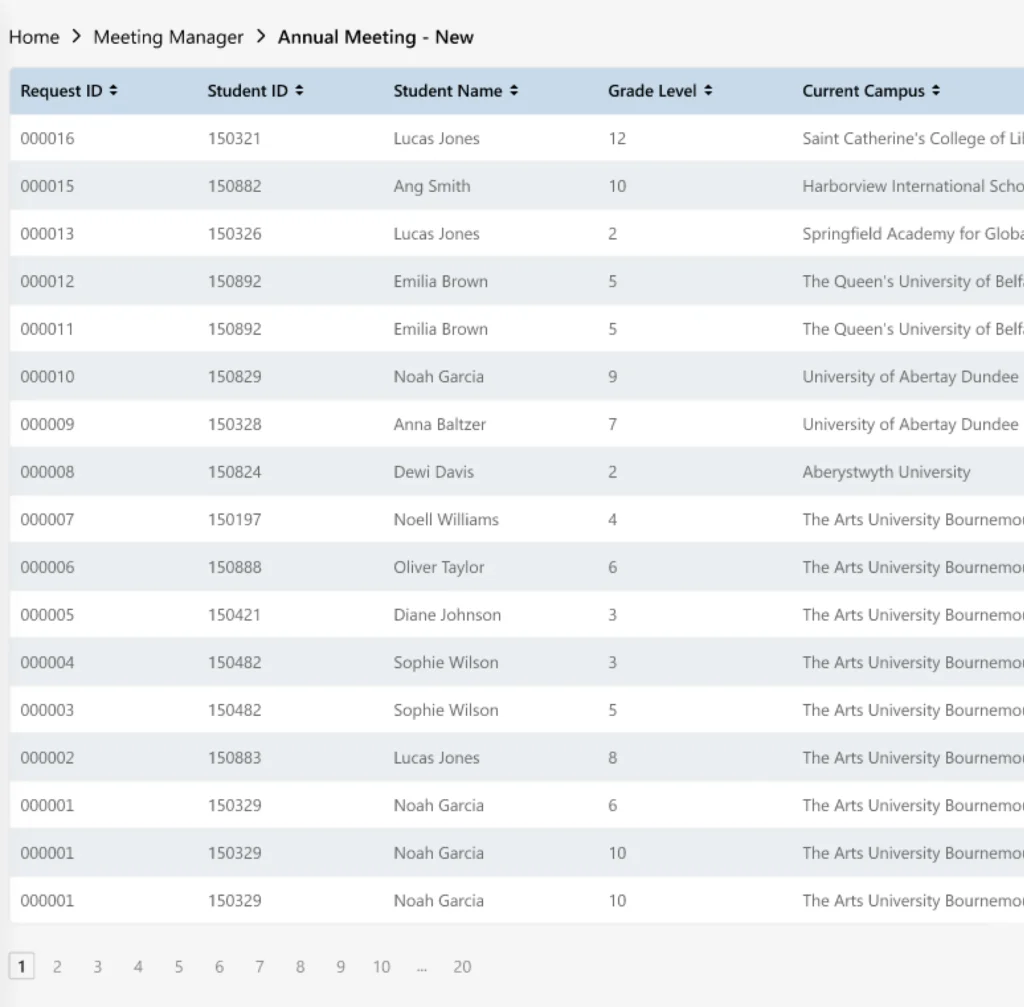Click Harborview International School campus cell
Viewport: 1024px width, 1007px height.
click(x=913, y=186)
